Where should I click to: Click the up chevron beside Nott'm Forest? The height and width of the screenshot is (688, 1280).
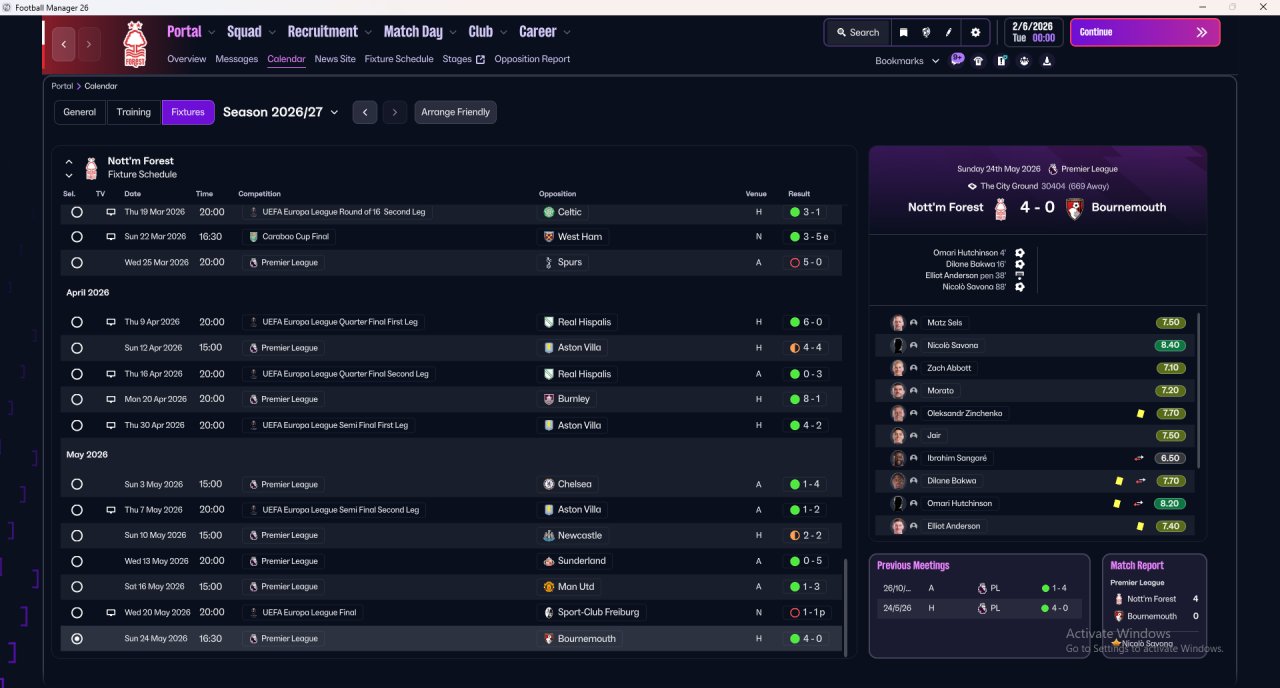point(69,161)
